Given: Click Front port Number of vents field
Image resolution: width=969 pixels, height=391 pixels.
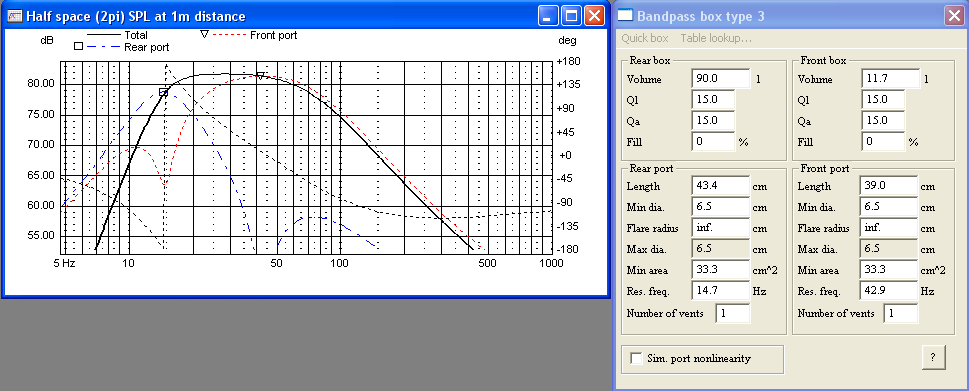Looking at the screenshot, I should coord(900,313).
